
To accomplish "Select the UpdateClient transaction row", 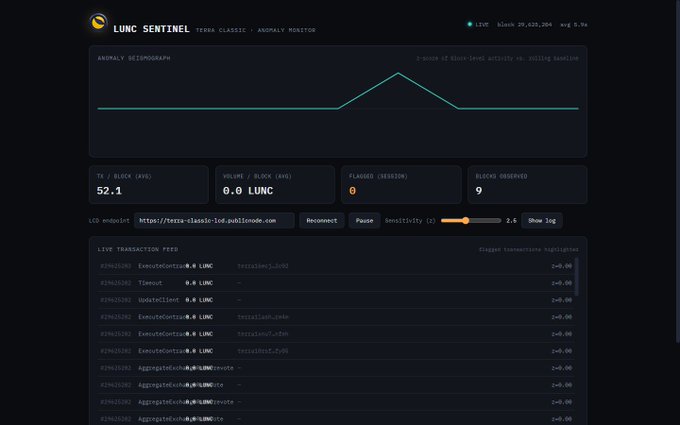I will pyautogui.click(x=336, y=300).
